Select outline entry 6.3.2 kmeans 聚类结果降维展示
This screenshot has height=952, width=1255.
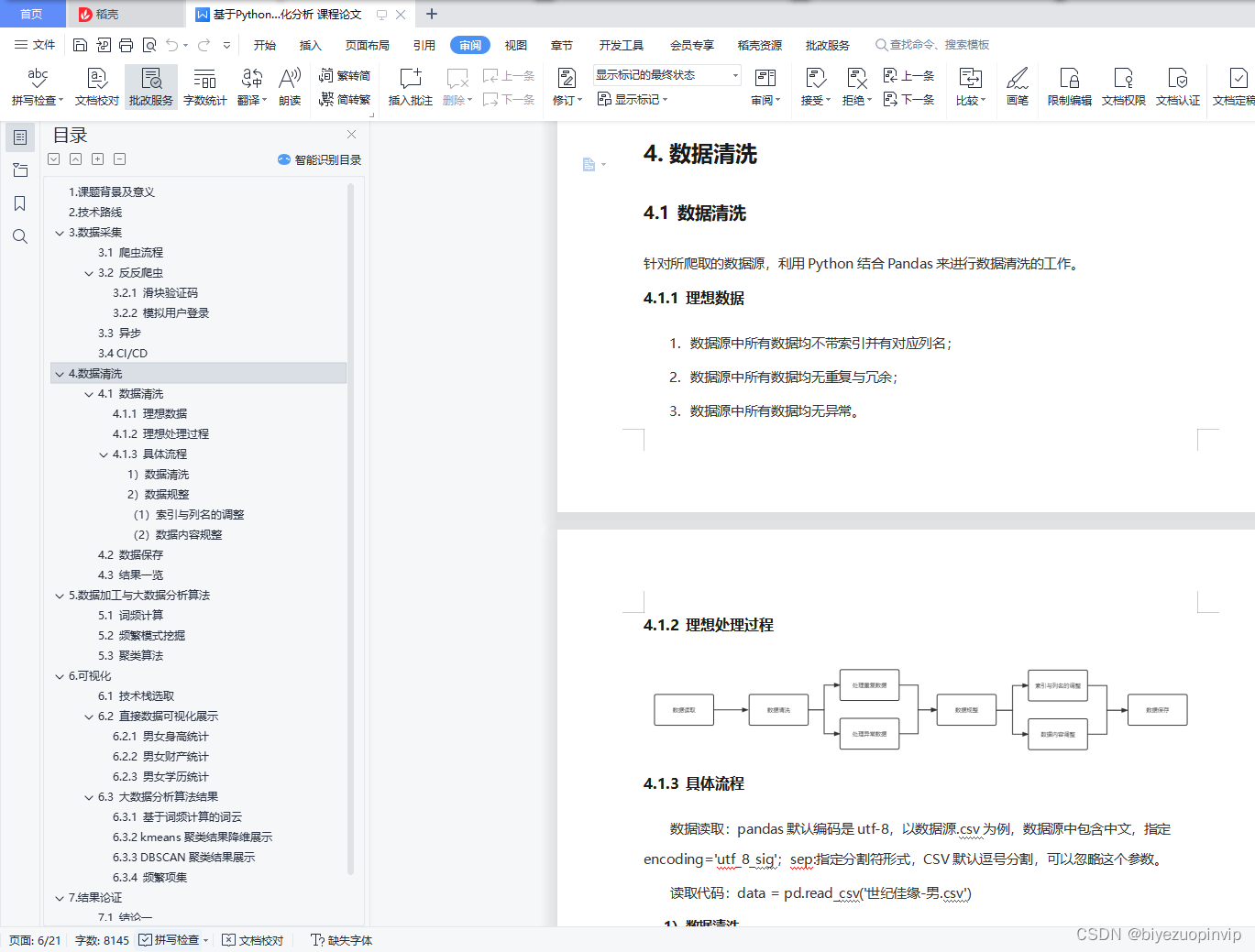[193, 837]
